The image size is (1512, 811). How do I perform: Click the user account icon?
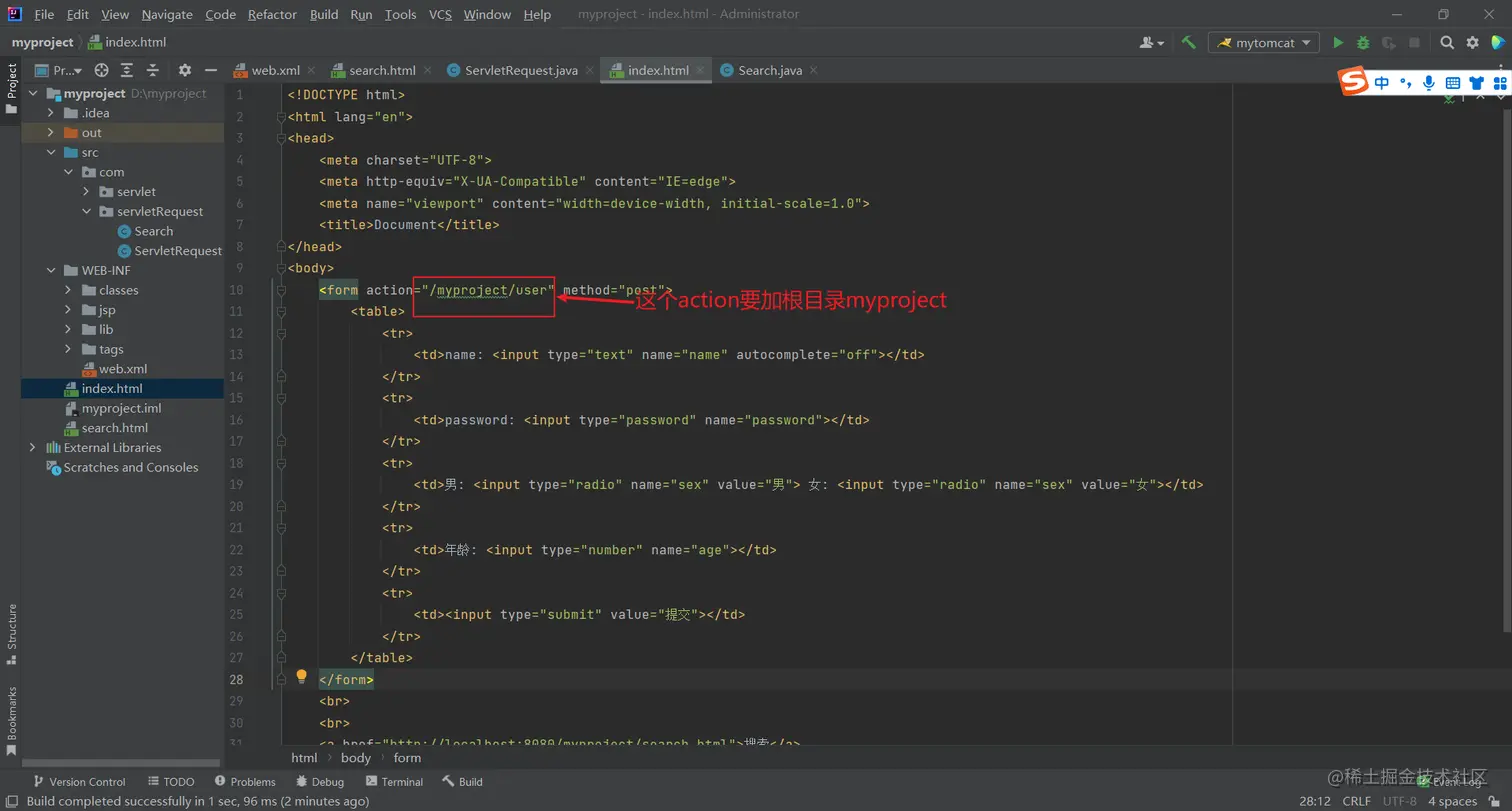[x=1152, y=43]
